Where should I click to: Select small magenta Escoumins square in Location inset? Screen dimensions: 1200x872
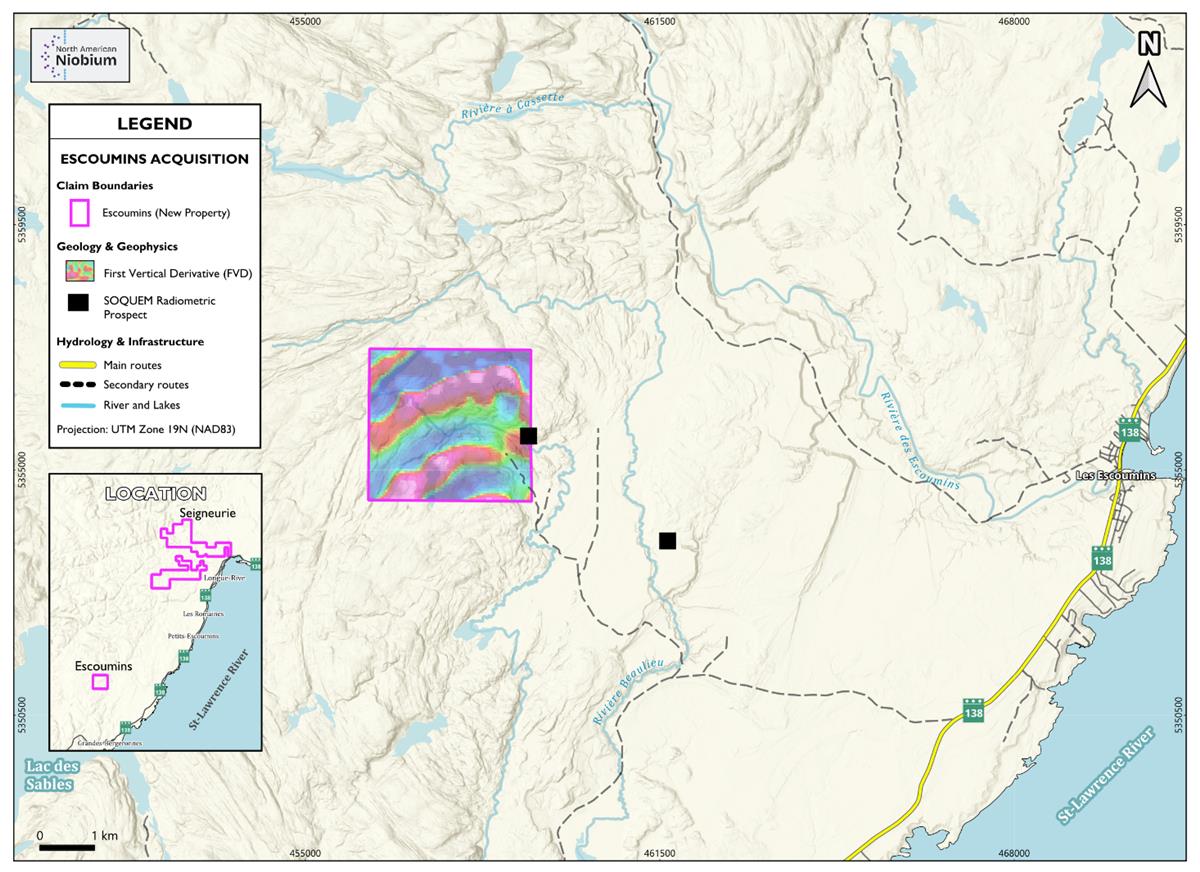pos(100,682)
